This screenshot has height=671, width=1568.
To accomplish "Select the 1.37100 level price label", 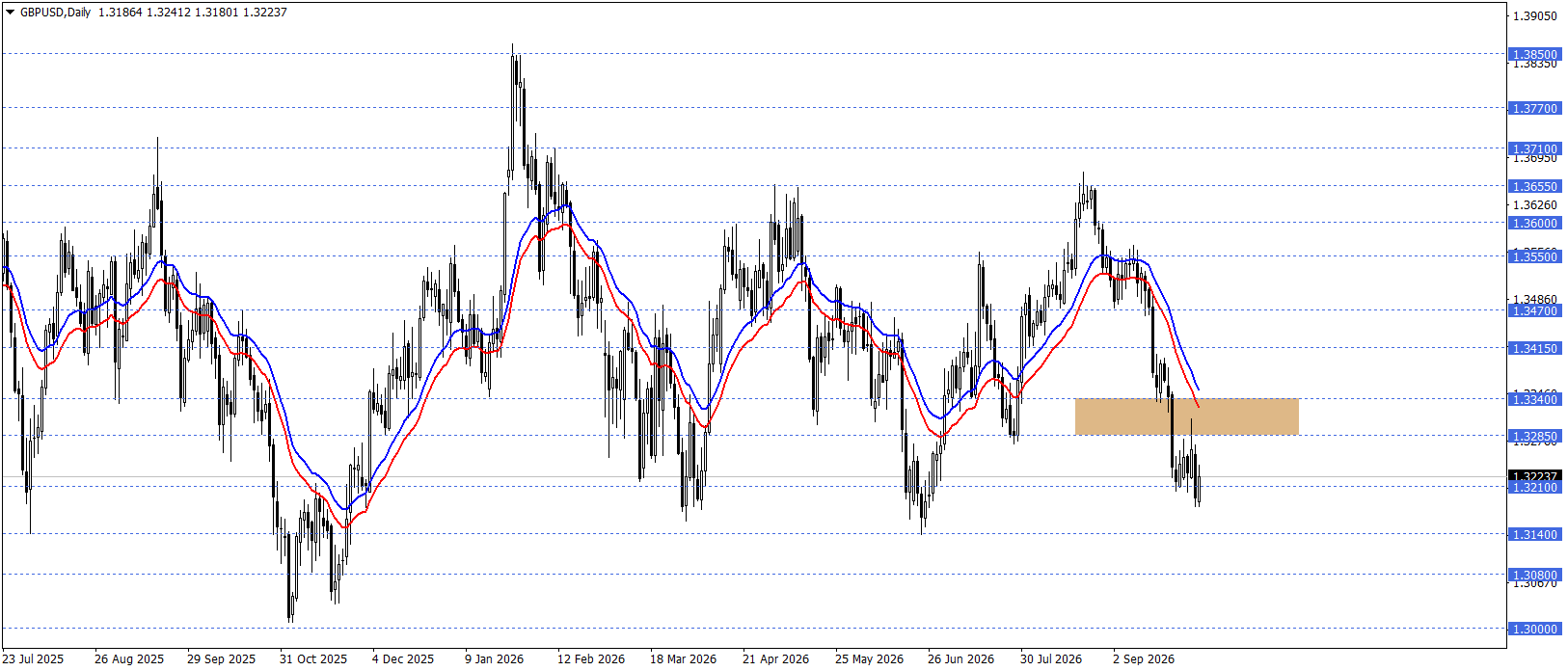I will (1534, 148).
